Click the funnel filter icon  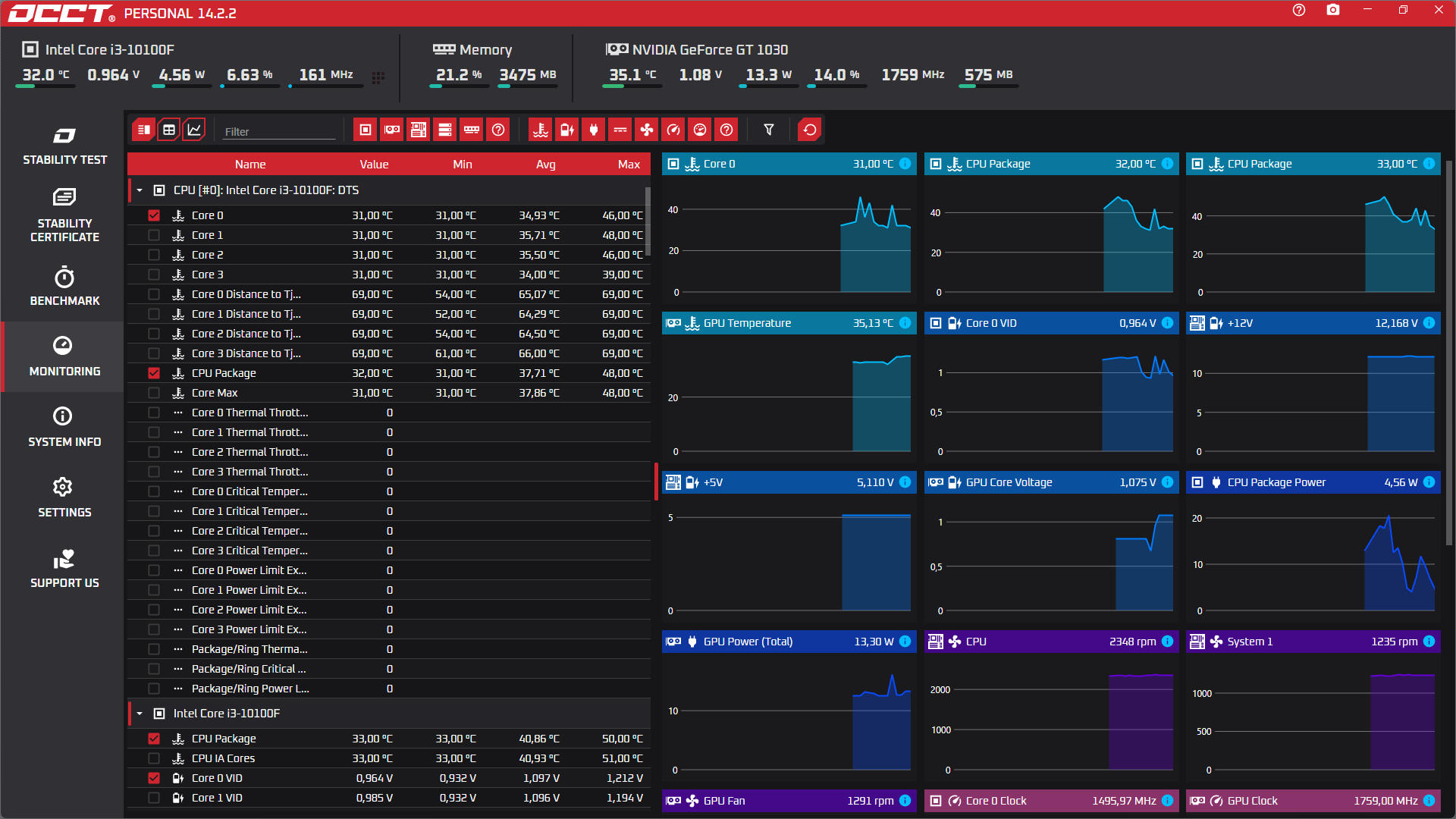click(769, 130)
